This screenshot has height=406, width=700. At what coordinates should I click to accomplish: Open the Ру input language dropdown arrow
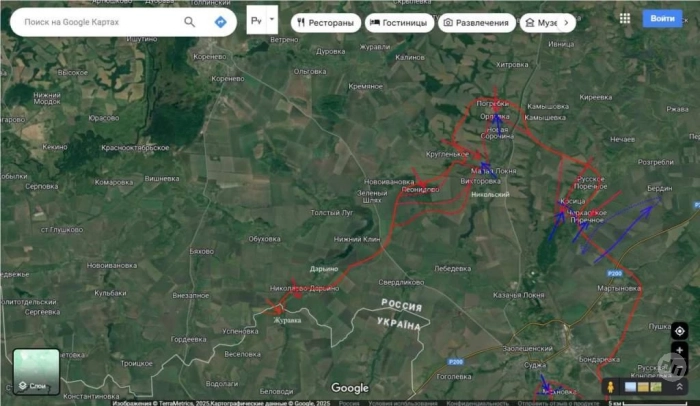pos(271,19)
